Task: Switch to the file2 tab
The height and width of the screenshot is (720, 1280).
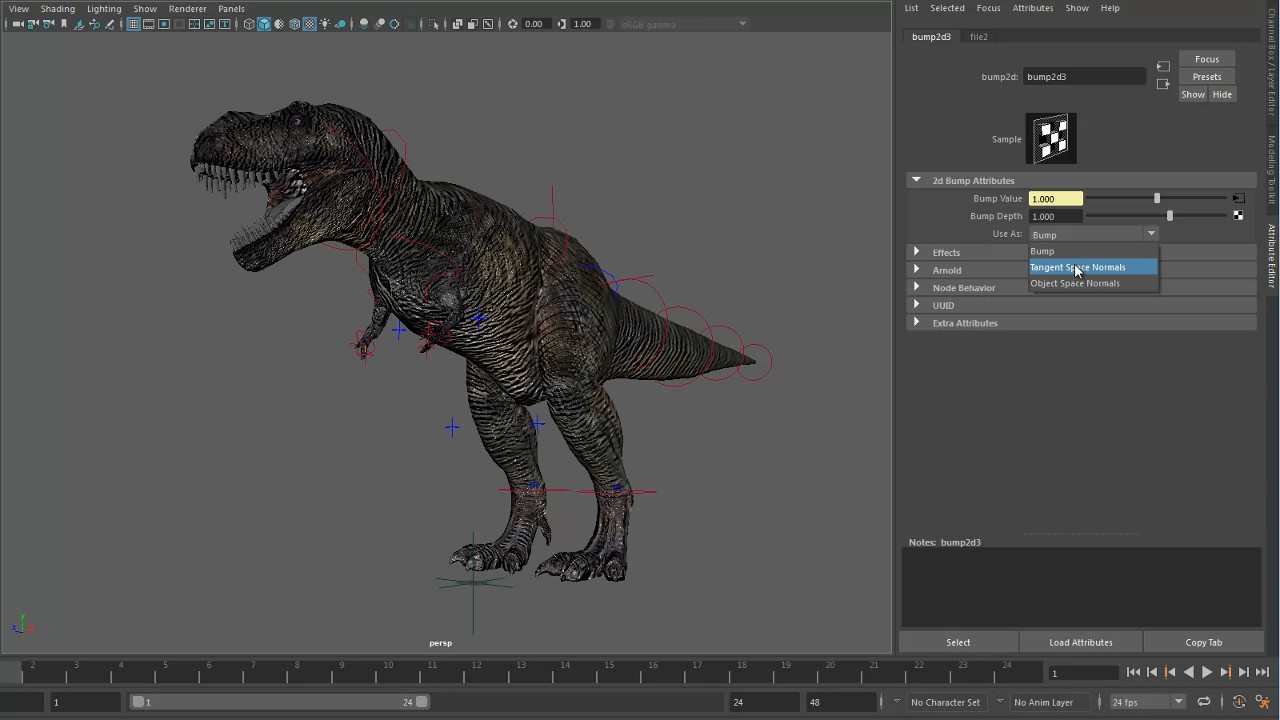Action: pos(978,37)
